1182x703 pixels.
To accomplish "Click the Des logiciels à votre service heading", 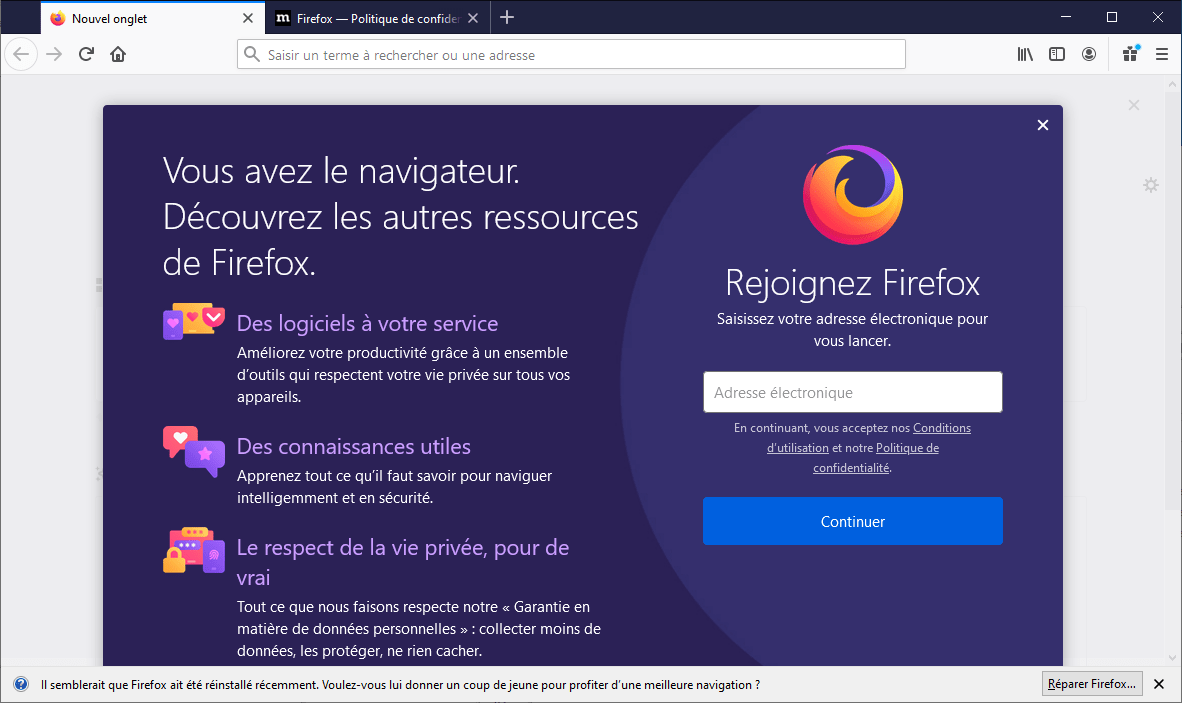I will [367, 323].
